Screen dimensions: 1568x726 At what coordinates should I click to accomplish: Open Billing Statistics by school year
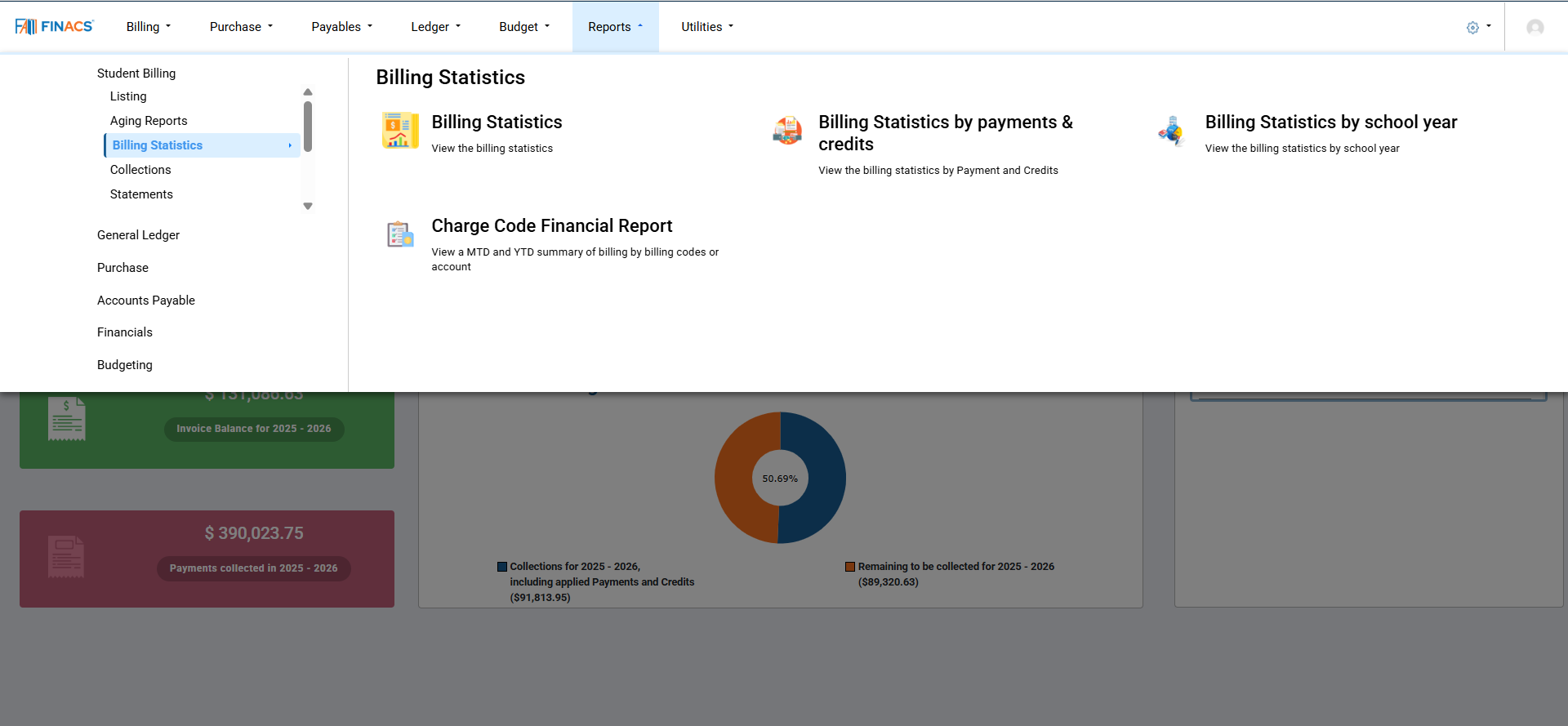(x=1330, y=122)
